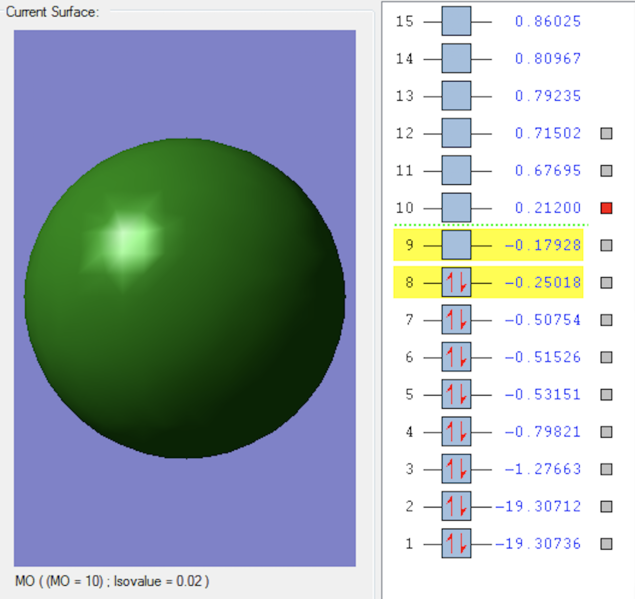Select the occupancy box for orbital 15
The height and width of the screenshot is (599, 635).
pos(456,21)
